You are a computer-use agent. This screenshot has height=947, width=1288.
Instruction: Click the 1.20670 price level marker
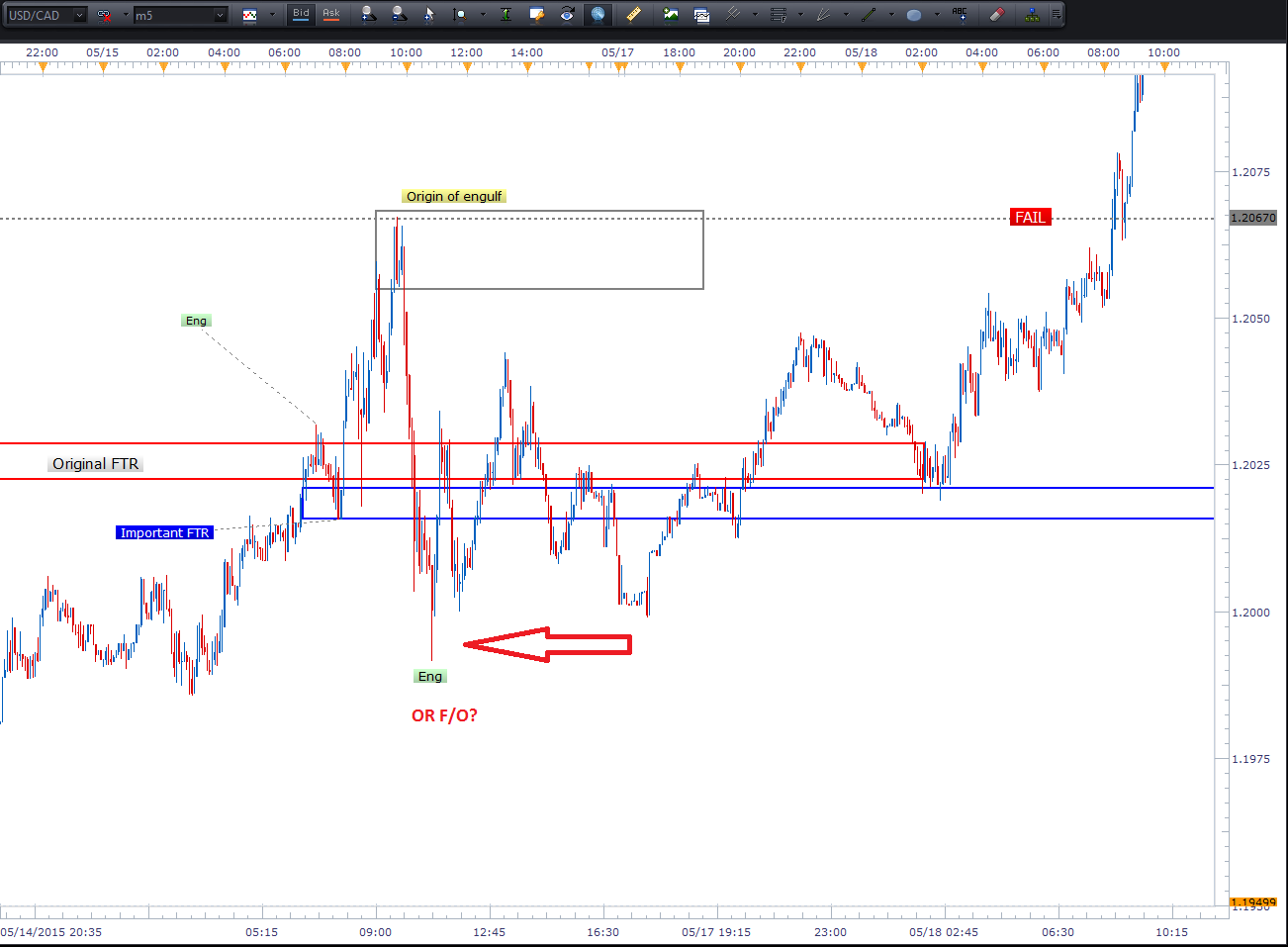point(1252,218)
